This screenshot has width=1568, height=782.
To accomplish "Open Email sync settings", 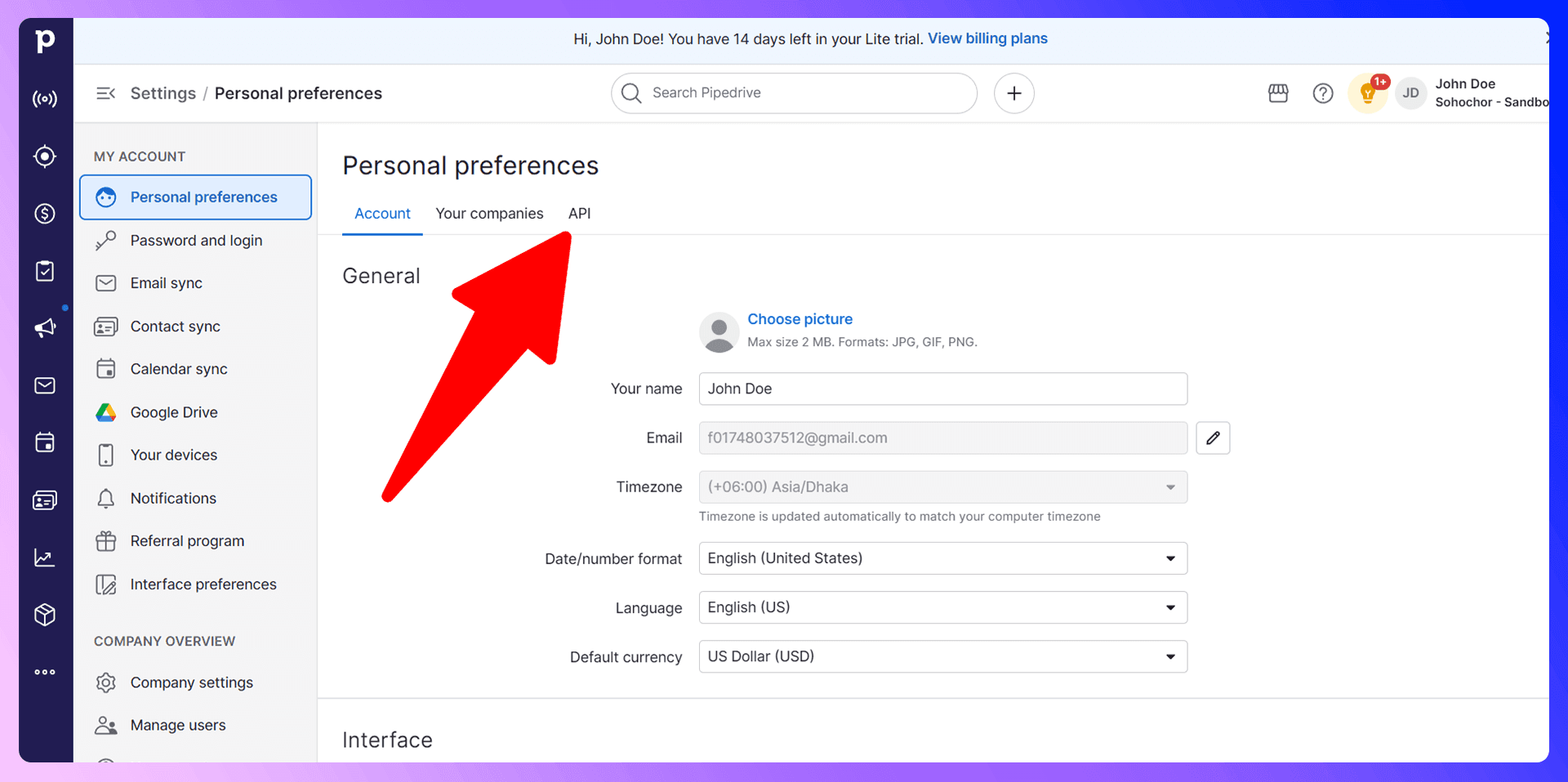I will (167, 283).
